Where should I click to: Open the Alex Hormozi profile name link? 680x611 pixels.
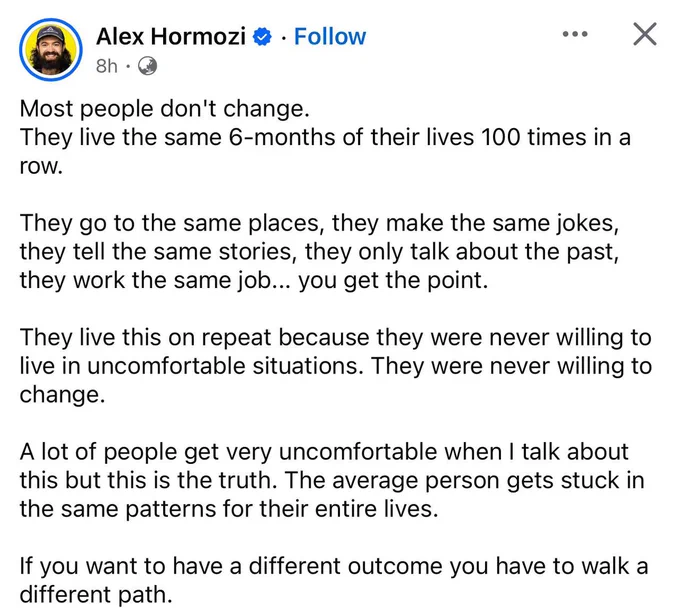[x=171, y=36]
